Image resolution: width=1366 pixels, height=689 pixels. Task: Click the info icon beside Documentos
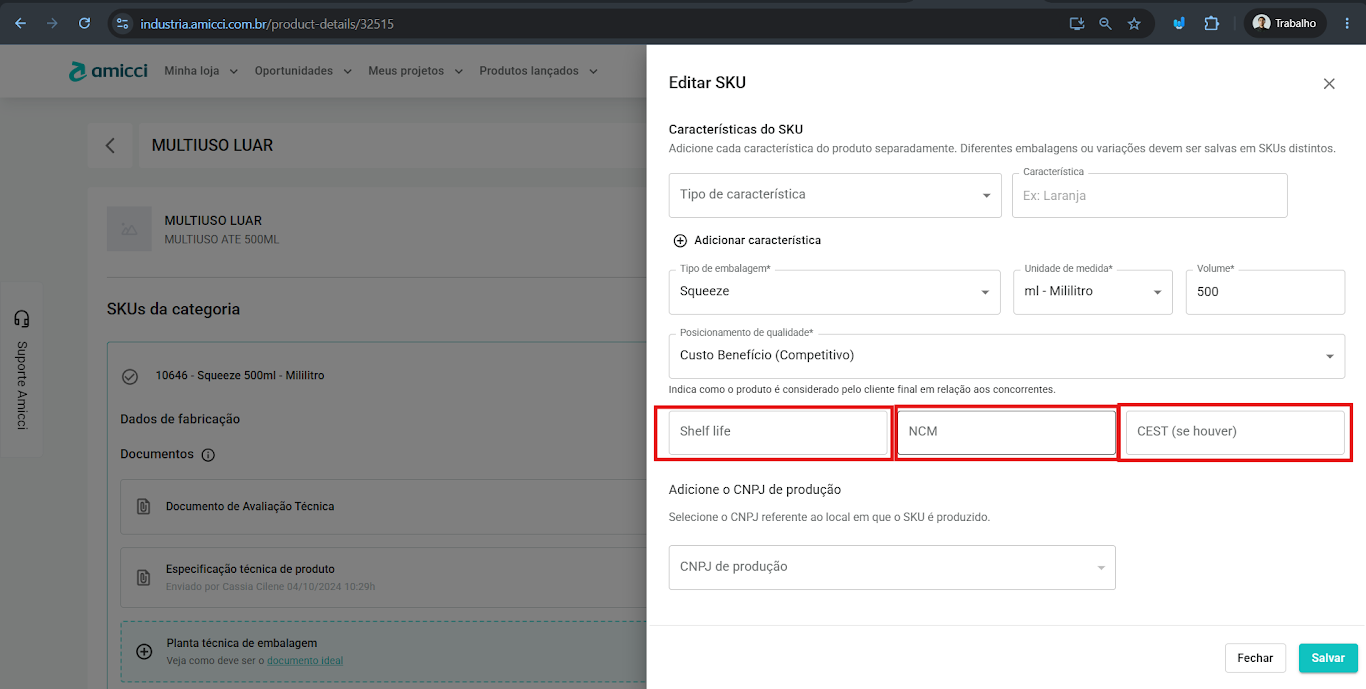(x=208, y=455)
